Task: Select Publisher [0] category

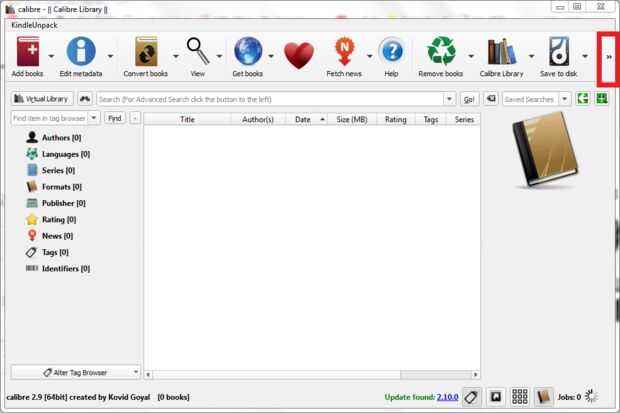Action: (x=56, y=203)
